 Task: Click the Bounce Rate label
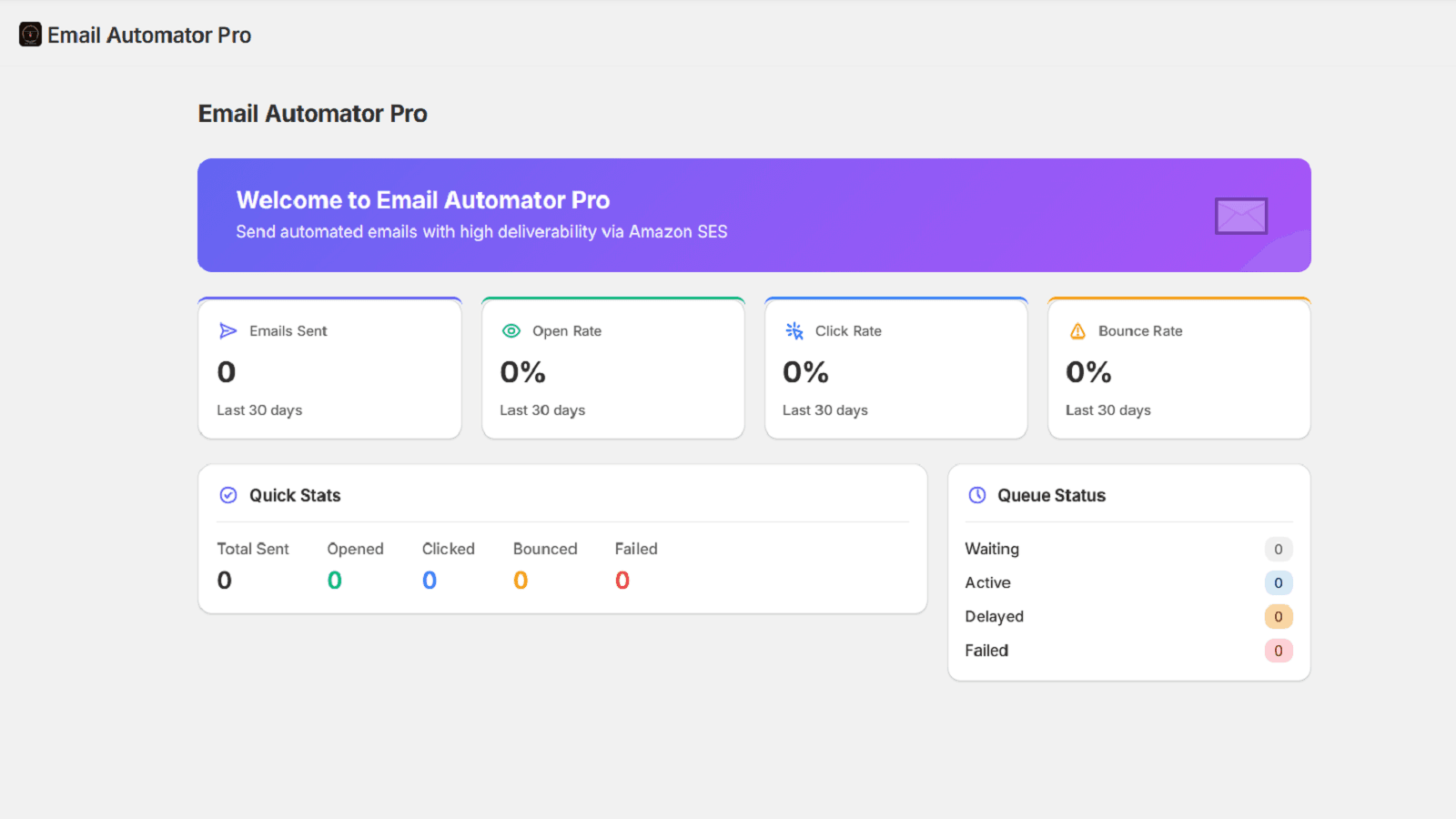[1140, 331]
